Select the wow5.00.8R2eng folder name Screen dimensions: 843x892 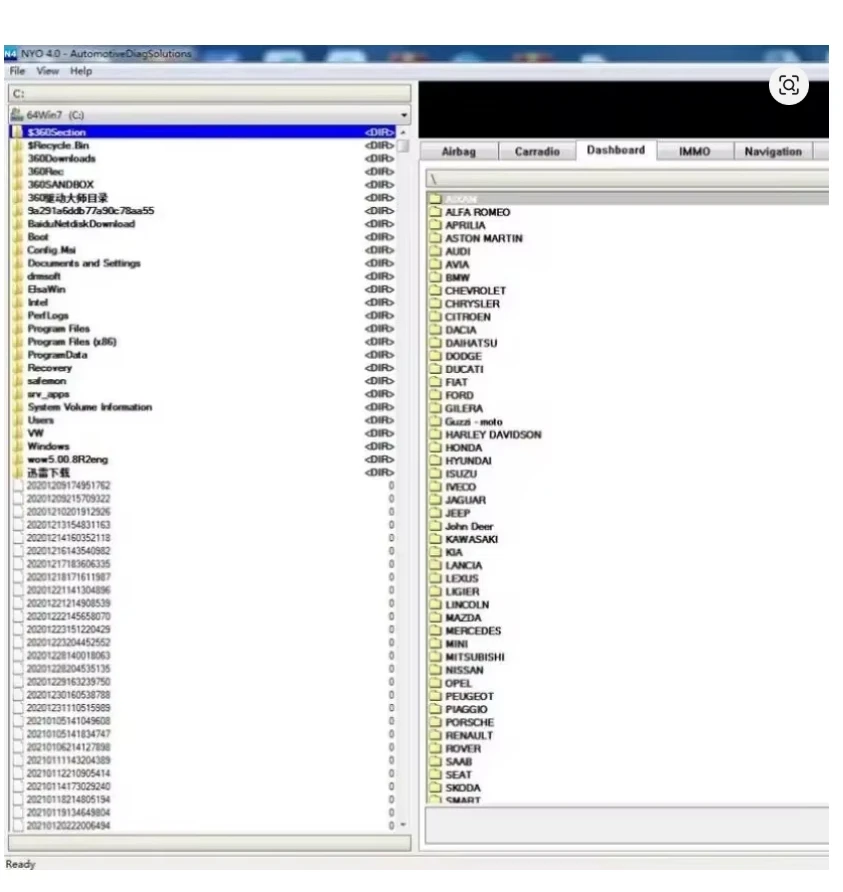click(x=68, y=460)
